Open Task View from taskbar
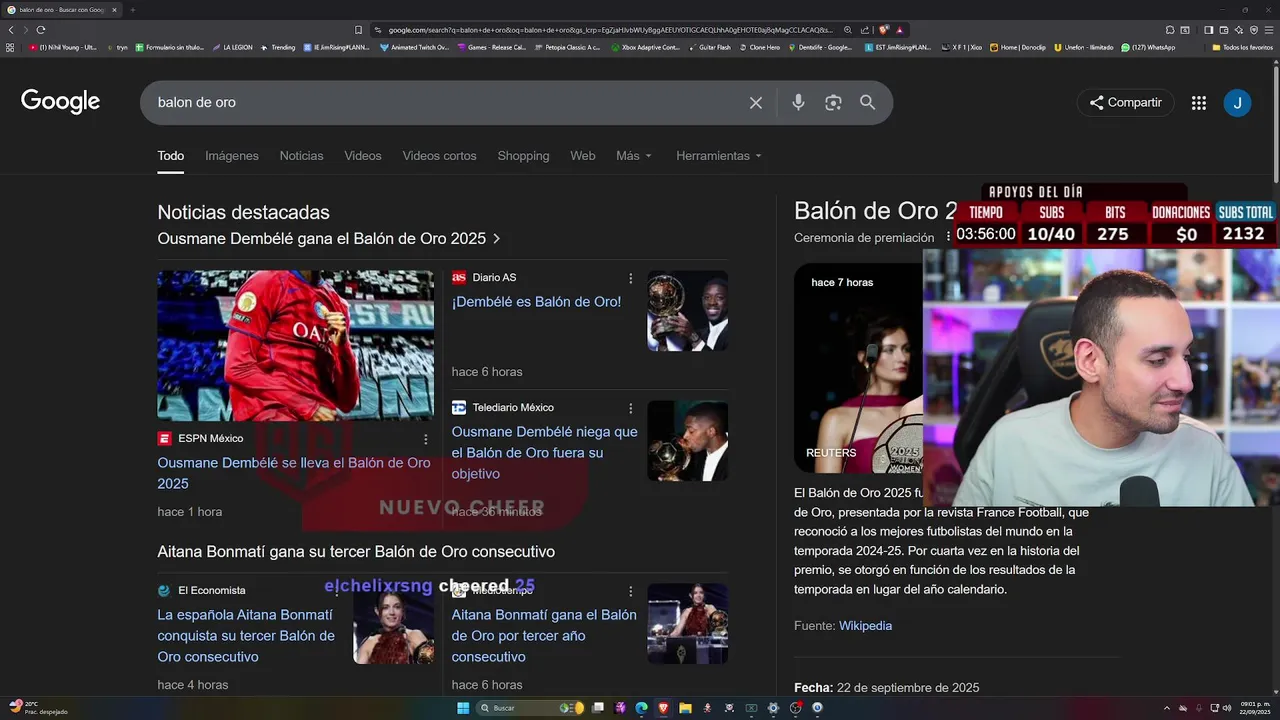The image size is (1280, 720). click(598, 708)
